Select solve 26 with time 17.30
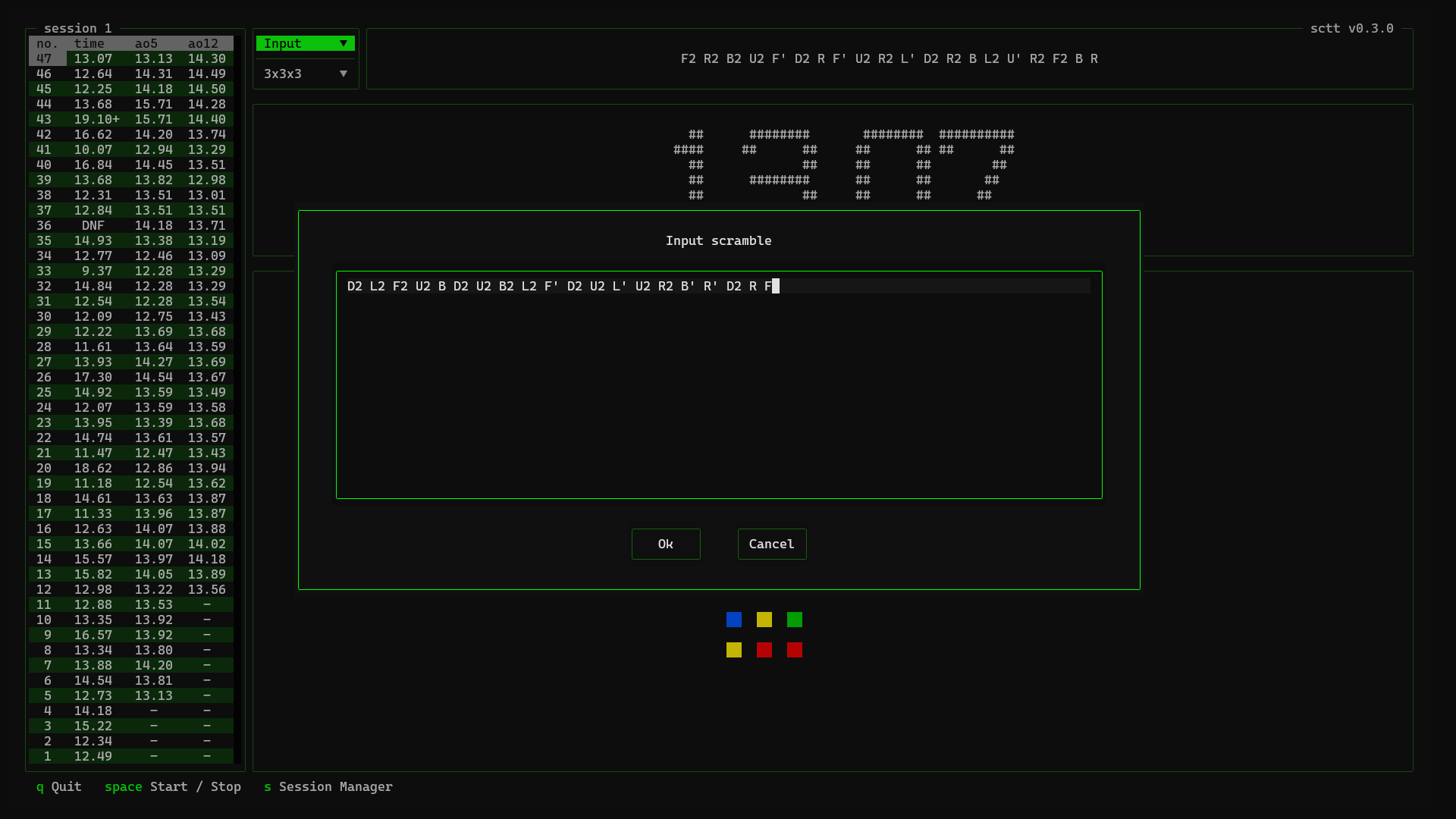 pyautogui.click(x=131, y=377)
